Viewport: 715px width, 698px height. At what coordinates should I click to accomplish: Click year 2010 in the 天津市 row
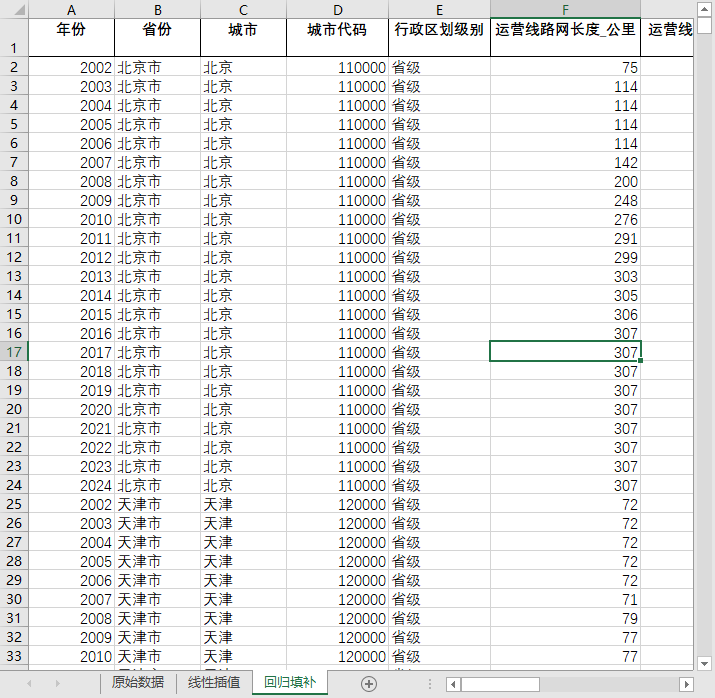(71, 656)
